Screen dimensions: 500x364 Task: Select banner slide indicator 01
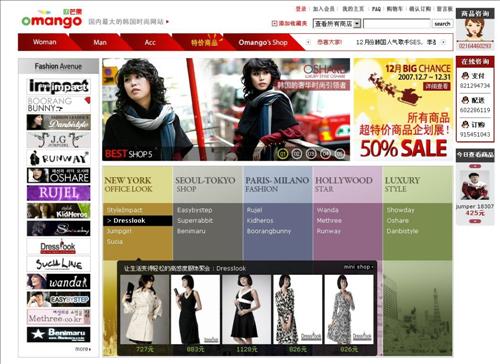click(283, 154)
